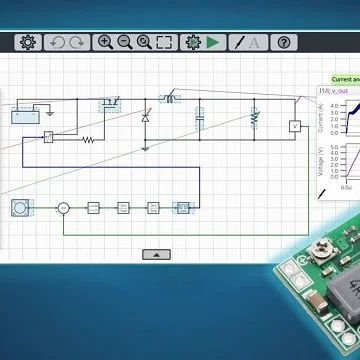
Task: Select the voltmeter V block
Action: point(295,126)
